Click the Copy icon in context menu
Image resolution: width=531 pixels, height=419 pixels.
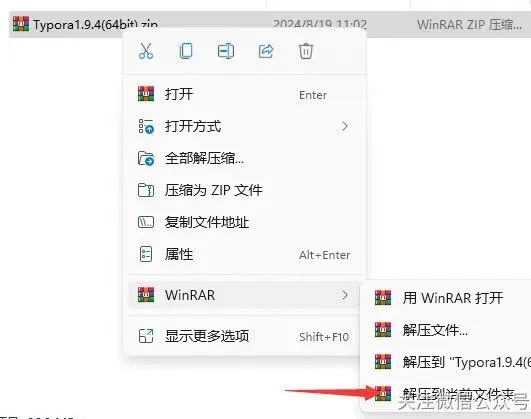click(x=186, y=51)
